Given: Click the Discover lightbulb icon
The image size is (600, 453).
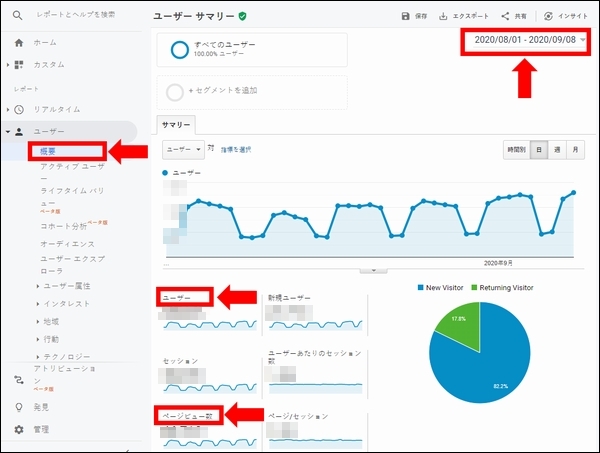Looking at the screenshot, I should click(x=19, y=407).
